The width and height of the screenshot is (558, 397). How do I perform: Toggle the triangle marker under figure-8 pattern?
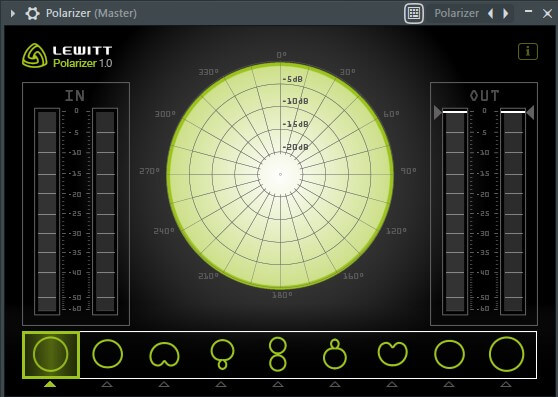(x=278, y=384)
